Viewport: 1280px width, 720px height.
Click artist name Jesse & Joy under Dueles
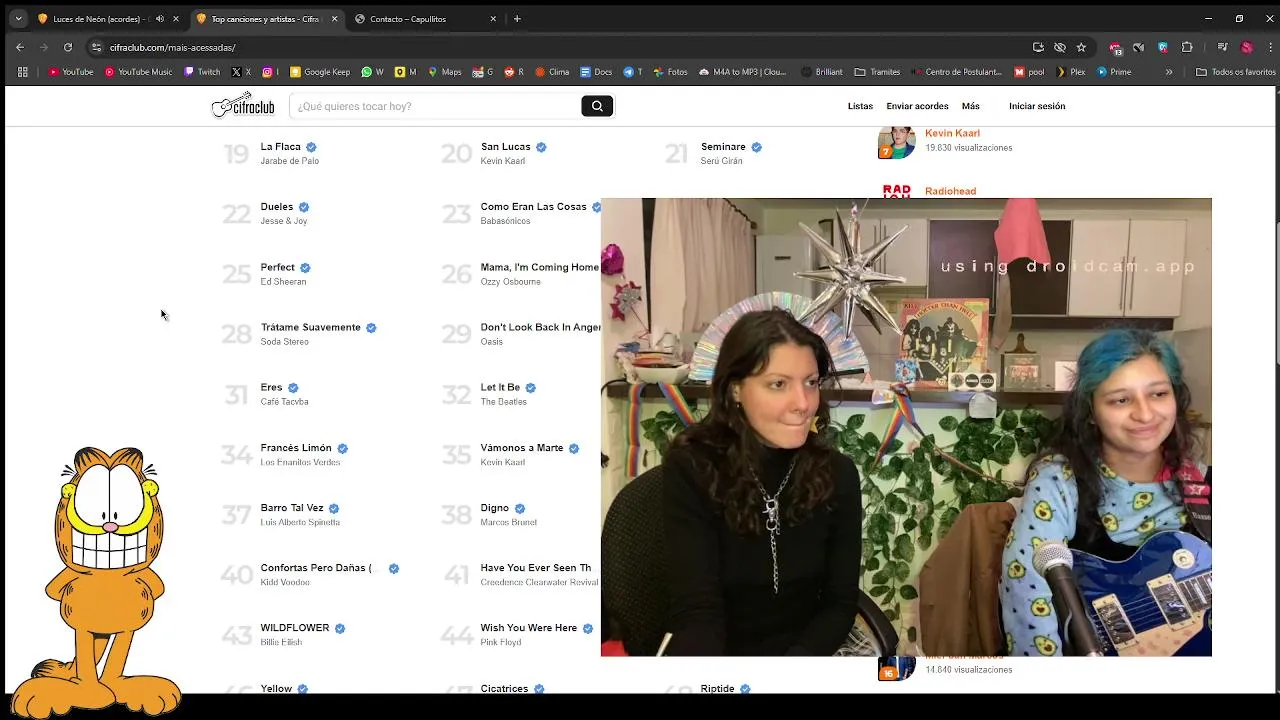click(284, 221)
